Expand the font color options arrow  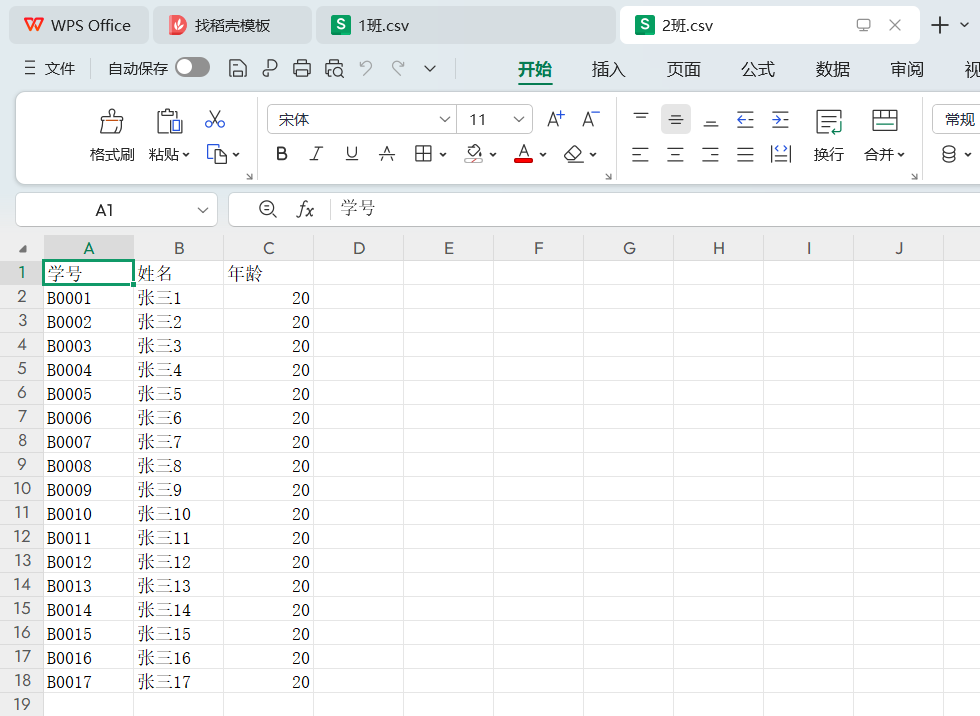[x=543, y=155]
